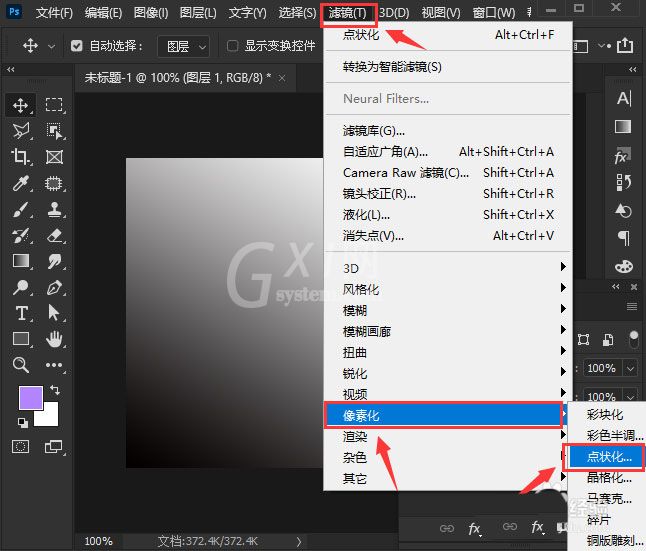Select the Eraser tool
This screenshot has height=551, width=646.
pyautogui.click(x=54, y=235)
